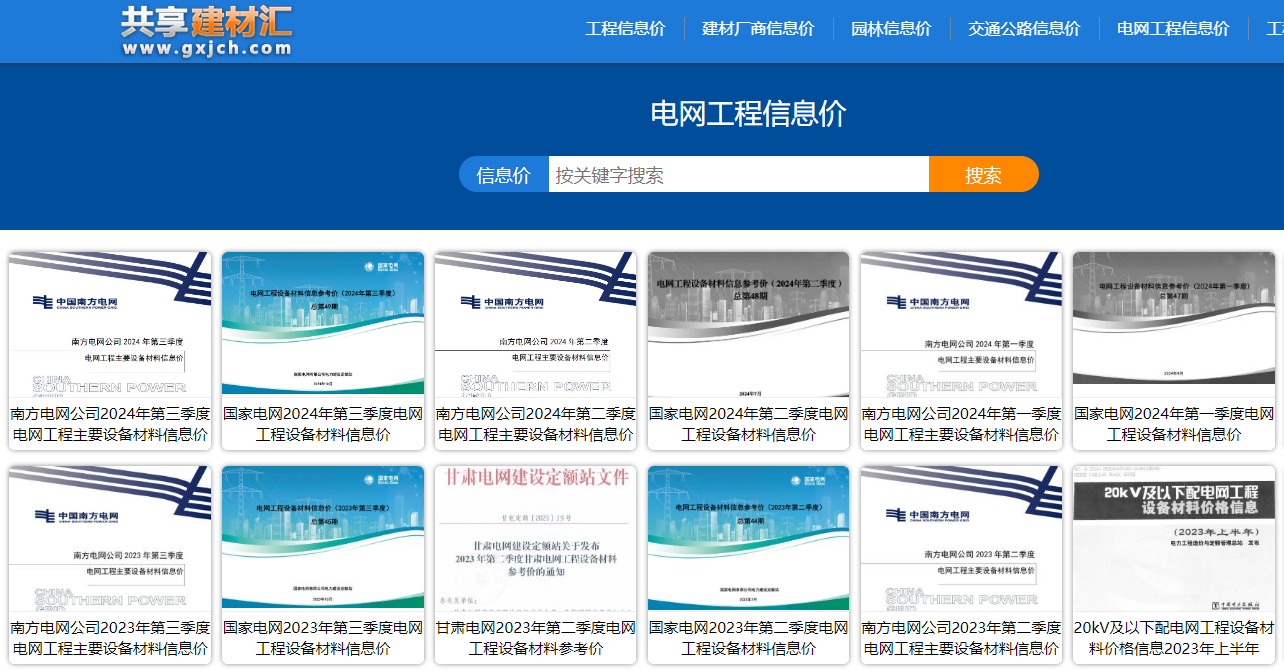This screenshot has width=1284, height=672.
Task: Click title link 南方电网公司2024年第三季度电网工程主要设备材料信息价
Action: coord(110,424)
